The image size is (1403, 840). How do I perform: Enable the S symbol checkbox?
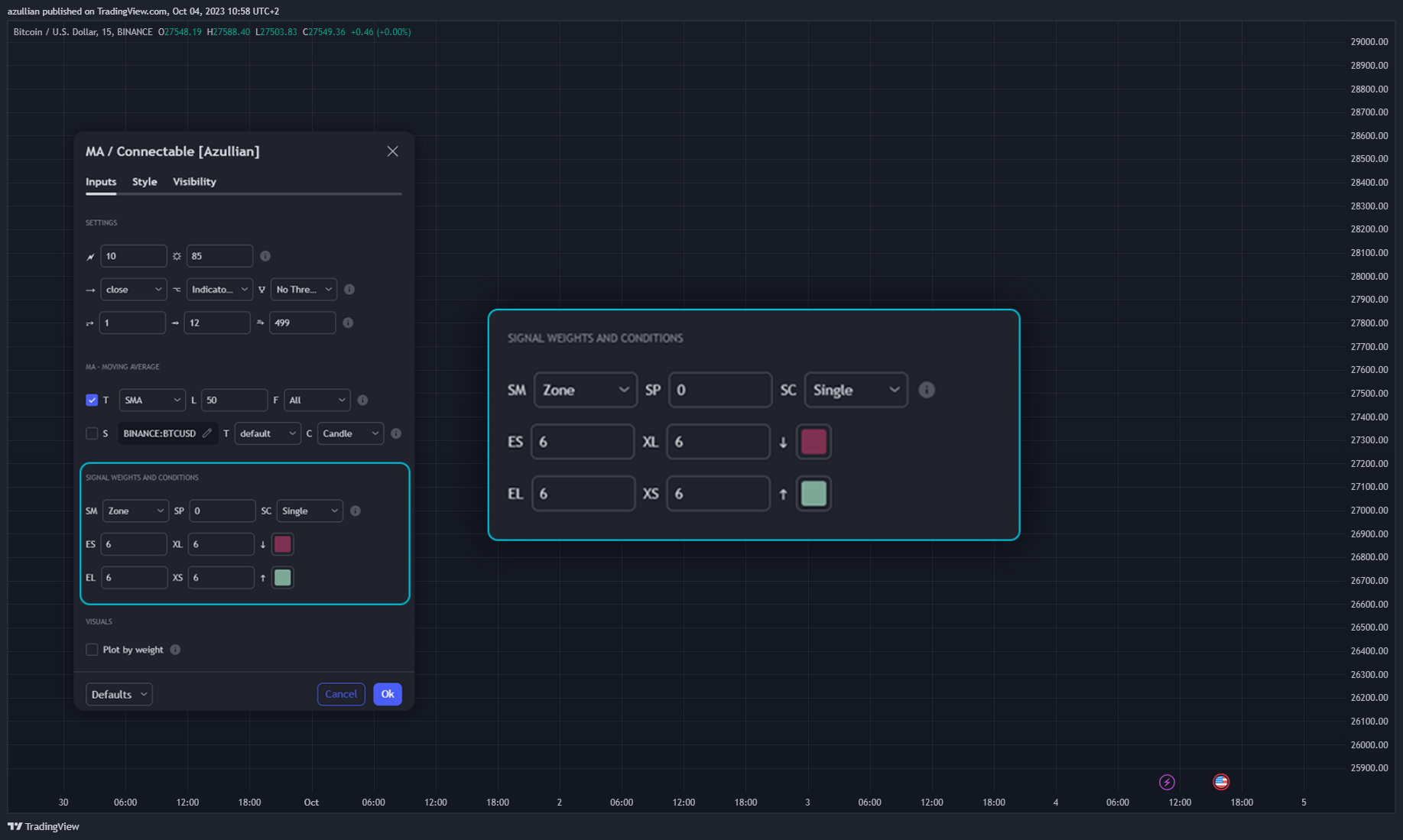point(92,433)
